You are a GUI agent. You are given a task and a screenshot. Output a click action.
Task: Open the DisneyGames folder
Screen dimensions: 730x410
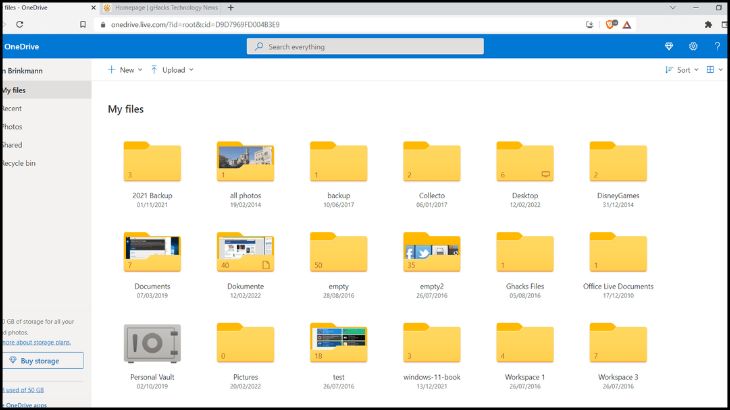click(618, 161)
